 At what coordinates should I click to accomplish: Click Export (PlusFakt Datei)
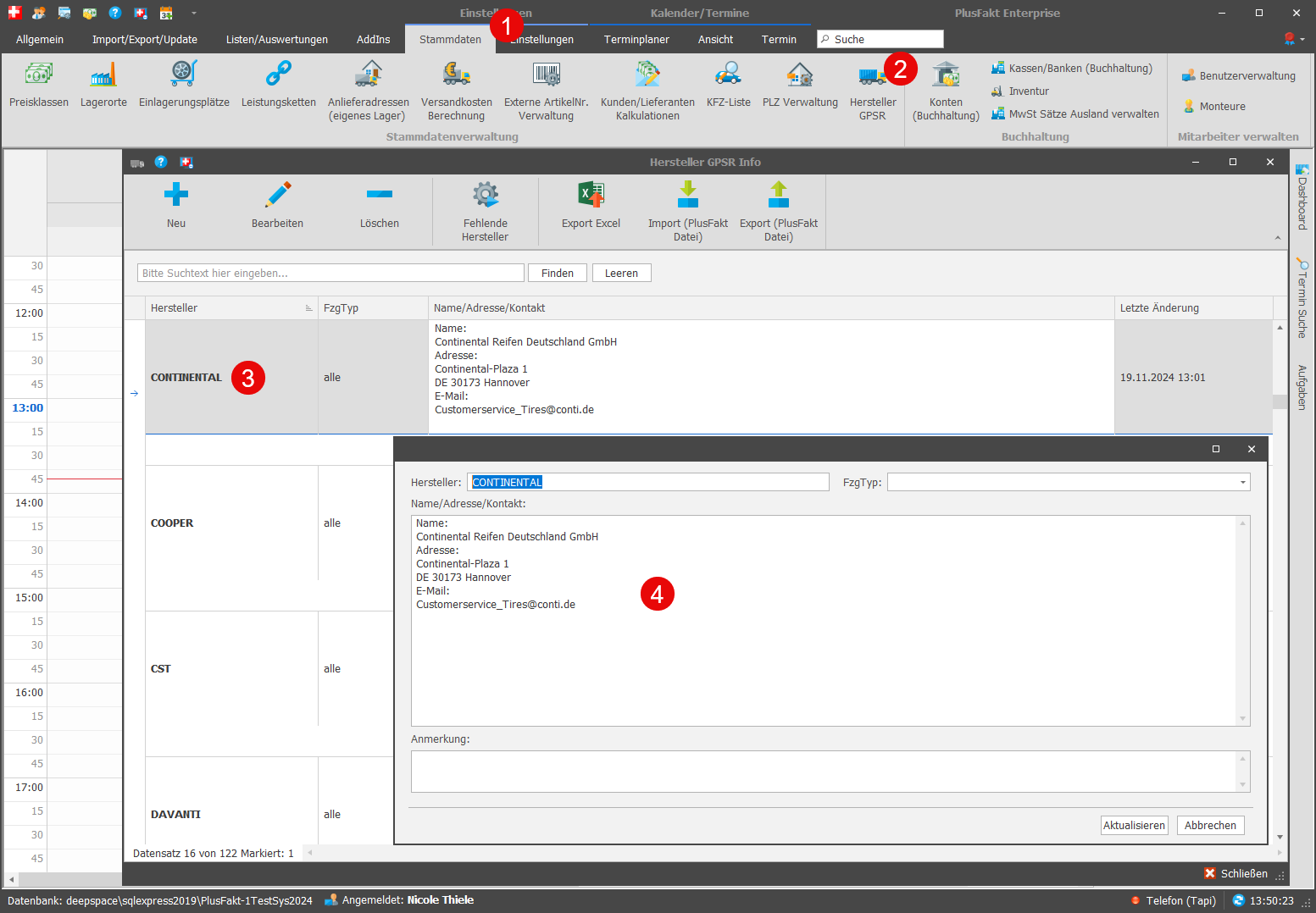coord(779,212)
